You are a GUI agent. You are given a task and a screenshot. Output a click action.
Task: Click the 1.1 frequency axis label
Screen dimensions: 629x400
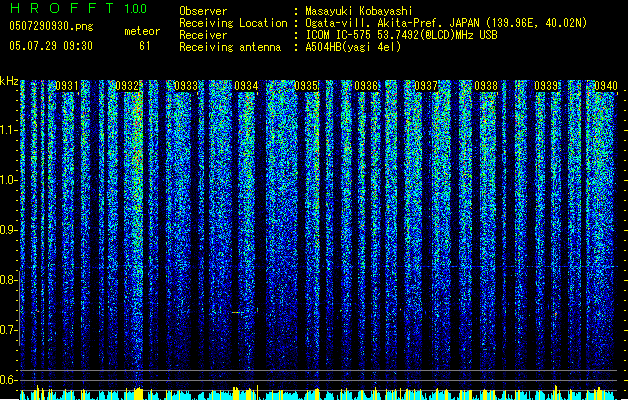coord(8,130)
